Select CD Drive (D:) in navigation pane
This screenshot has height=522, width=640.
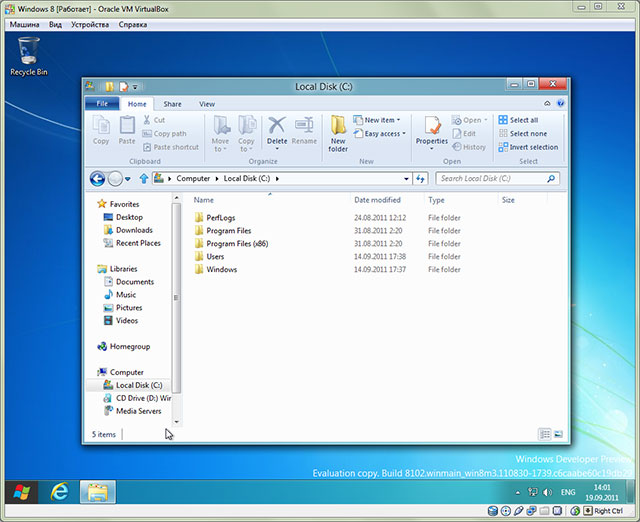pos(137,398)
